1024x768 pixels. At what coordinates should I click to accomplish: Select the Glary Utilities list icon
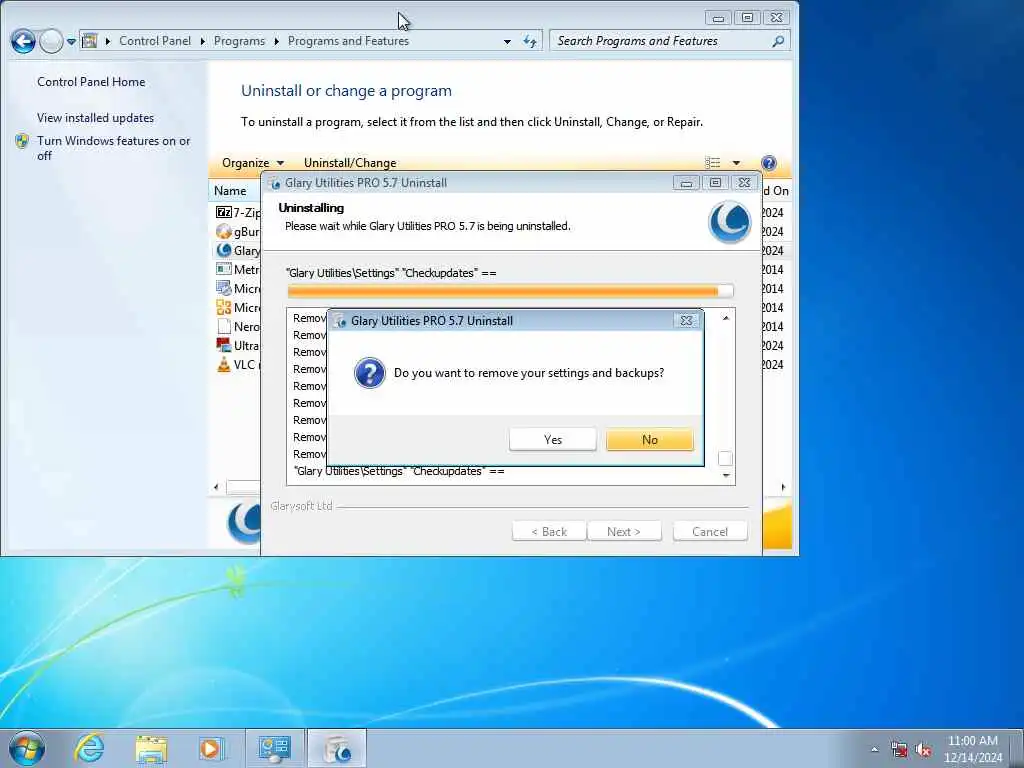point(223,250)
